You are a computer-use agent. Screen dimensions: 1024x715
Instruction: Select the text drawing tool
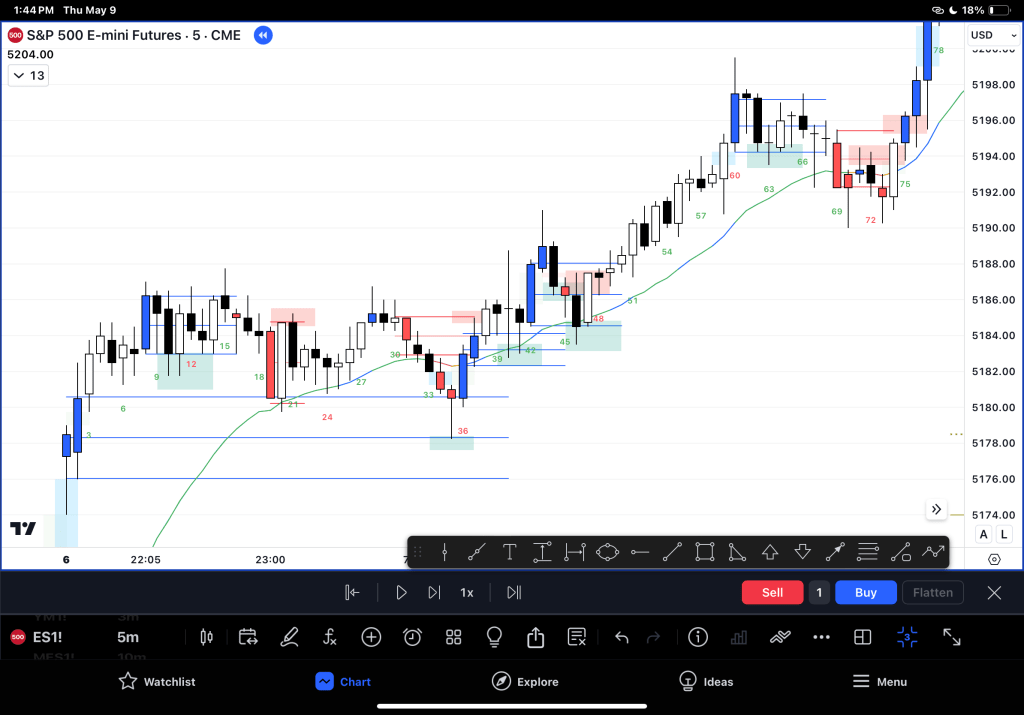pyautogui.click(x=509, y=552)
